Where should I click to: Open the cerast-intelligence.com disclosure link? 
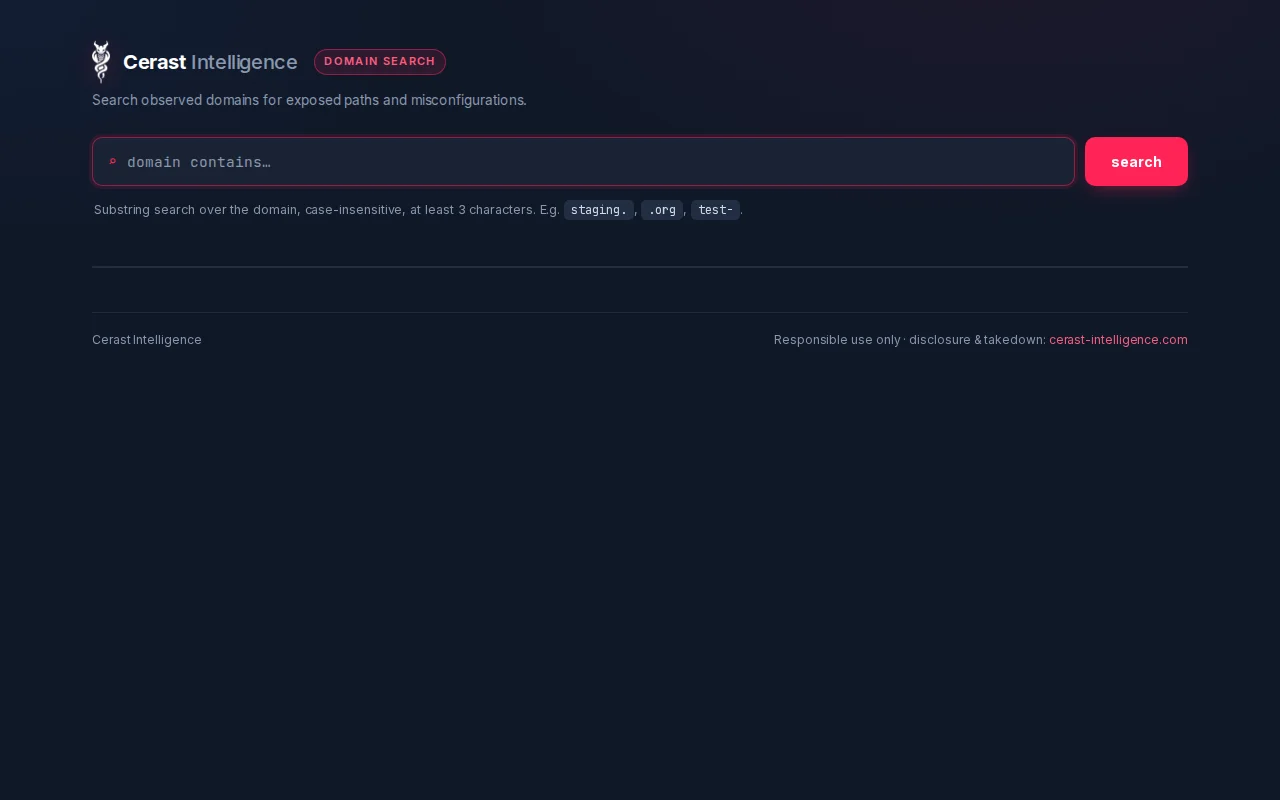(x=1118, y=340)
